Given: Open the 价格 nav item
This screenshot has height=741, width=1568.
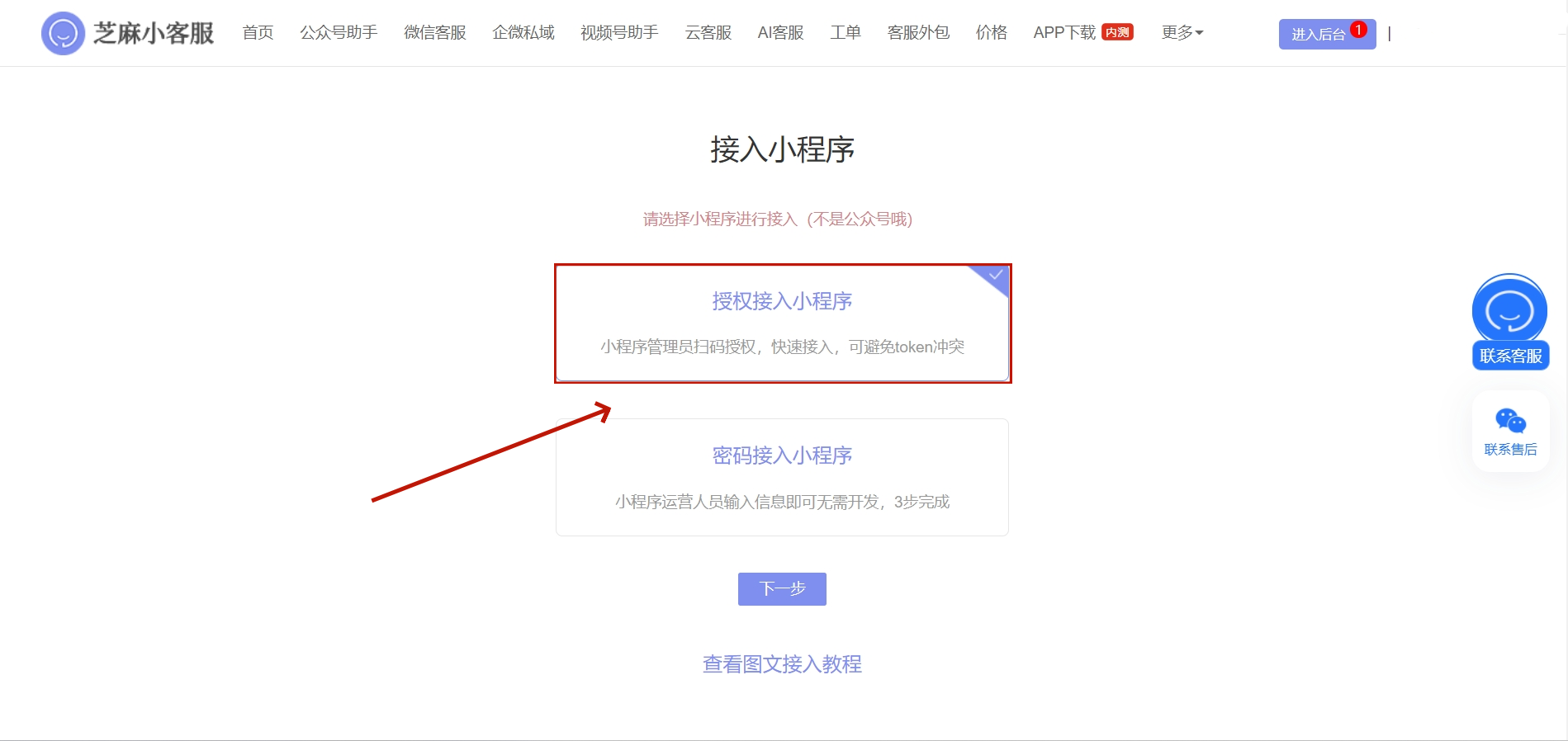Looking at the screenshot, I should tap(991, 32).
